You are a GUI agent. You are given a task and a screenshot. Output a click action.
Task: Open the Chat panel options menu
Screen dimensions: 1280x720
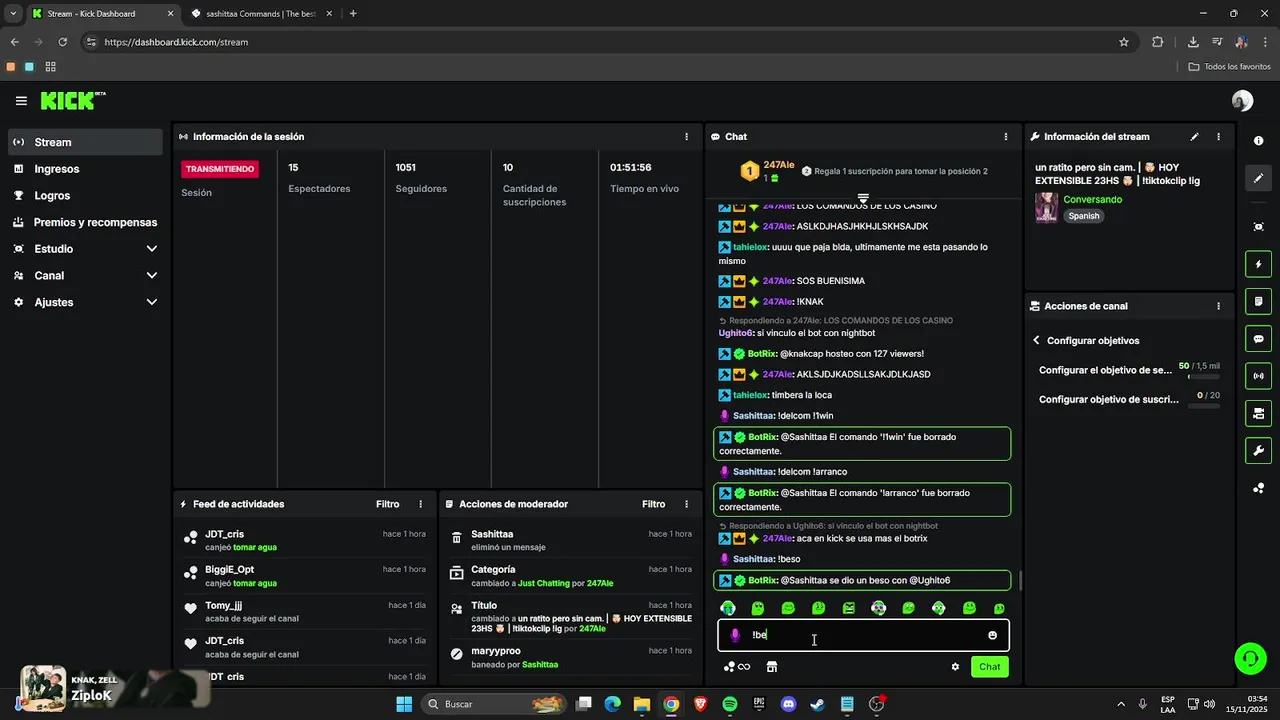pyautogui.click(x=1005, y=137)
